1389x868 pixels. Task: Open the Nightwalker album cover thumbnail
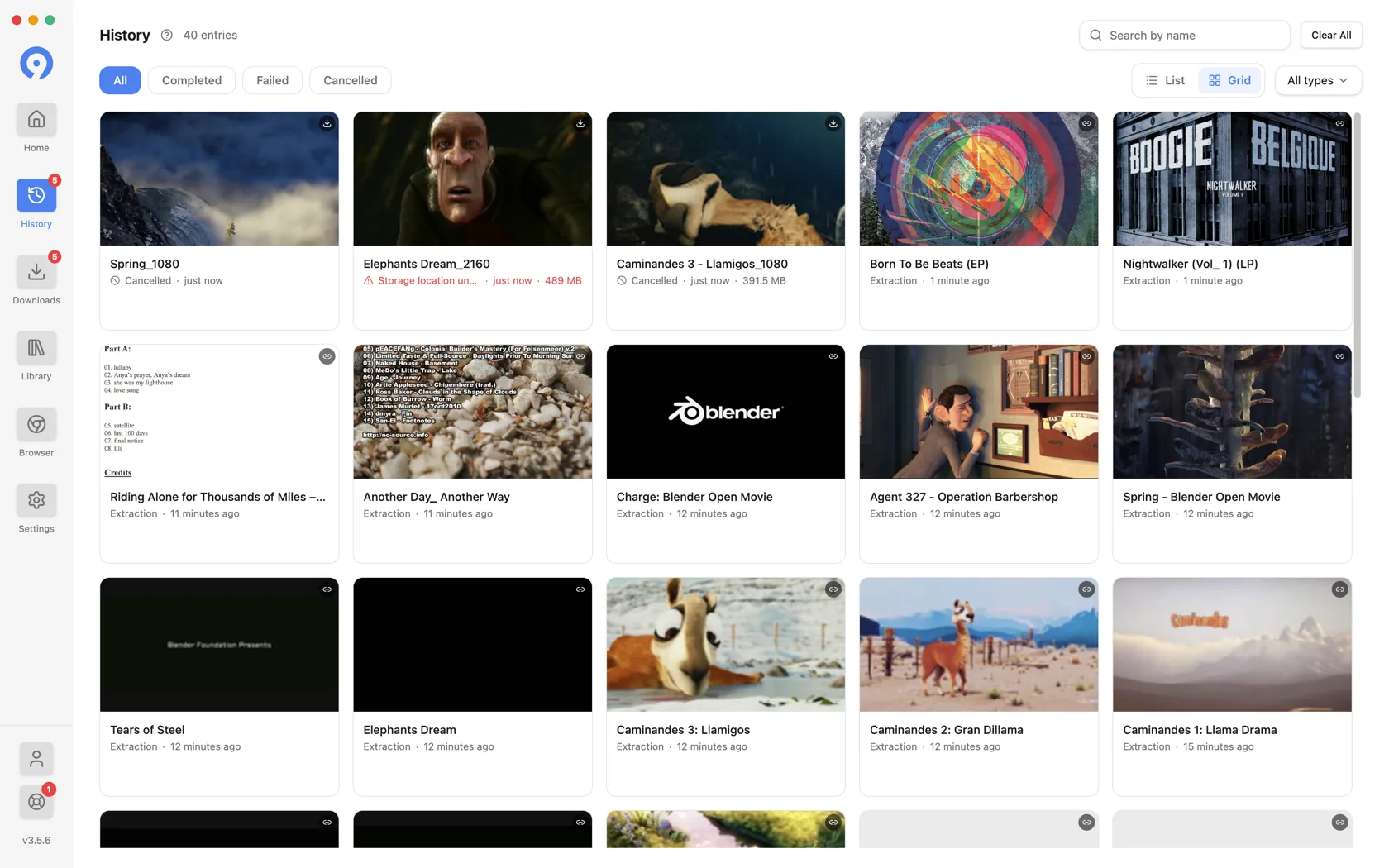click(1232, 179)
